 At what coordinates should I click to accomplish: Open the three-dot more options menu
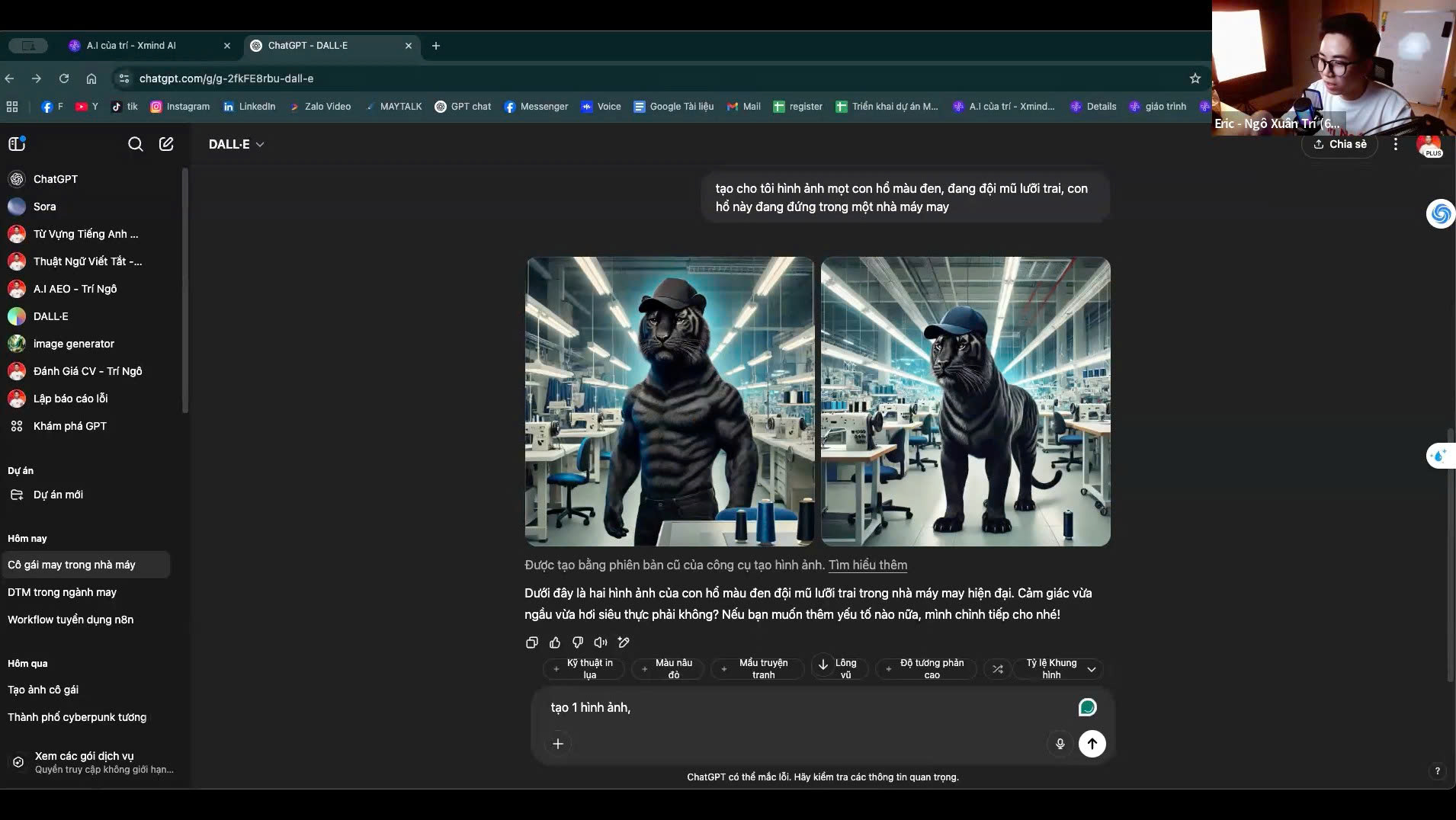[x=1396, y=144]
